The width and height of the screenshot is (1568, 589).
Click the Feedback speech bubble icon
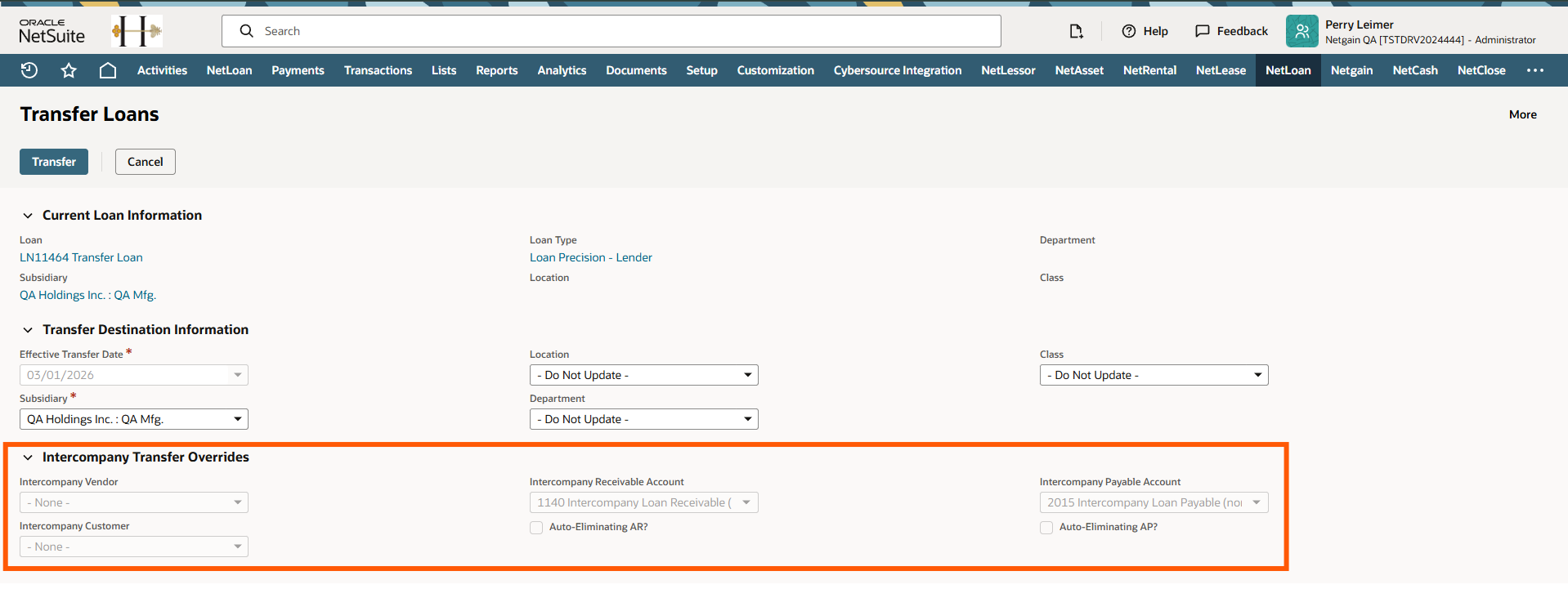pos(1202,31)
